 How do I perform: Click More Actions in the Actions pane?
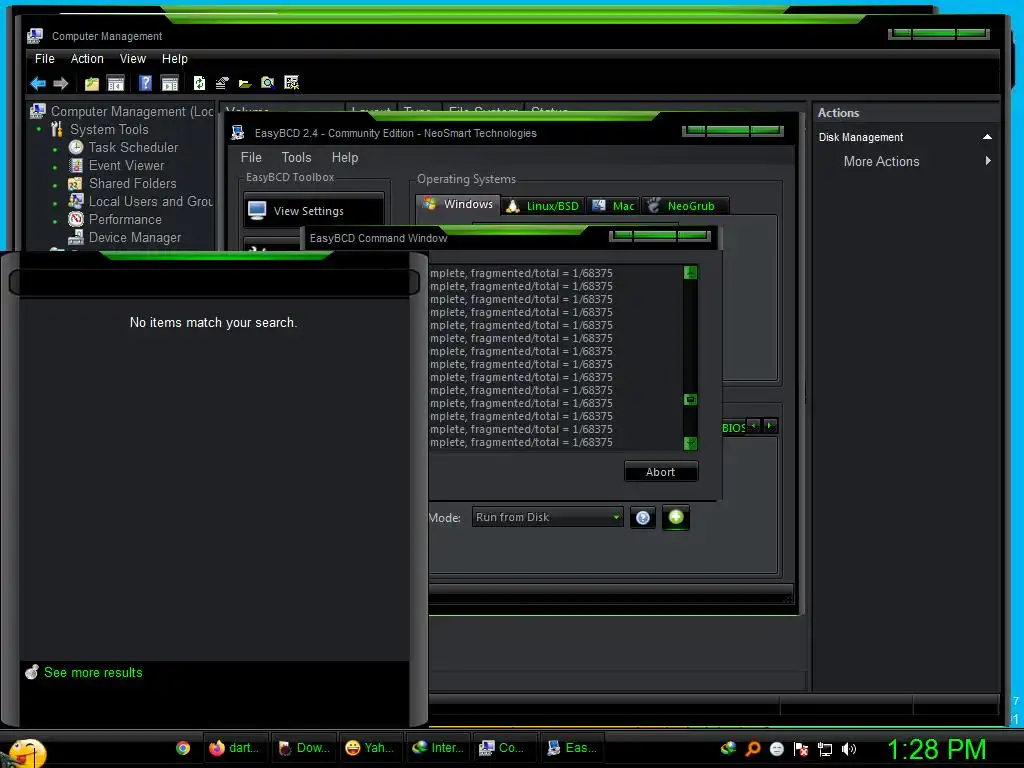point(881,161)
